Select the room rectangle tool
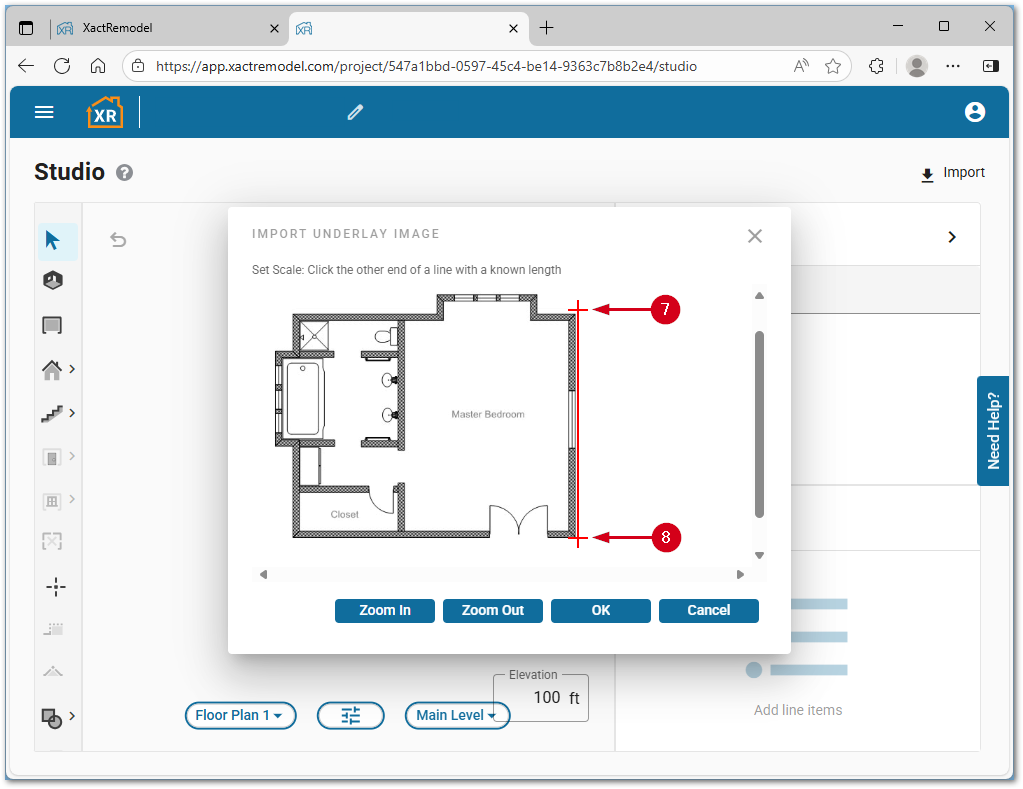 tap(53, 325)
